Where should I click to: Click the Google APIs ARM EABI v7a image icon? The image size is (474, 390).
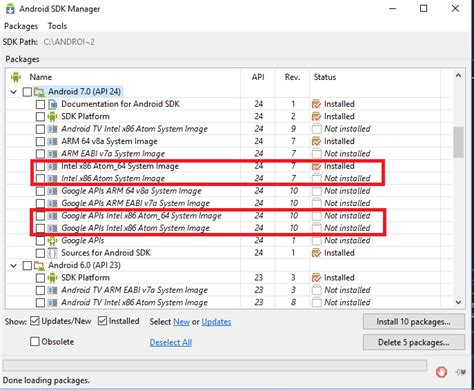(x=53, y=203)
